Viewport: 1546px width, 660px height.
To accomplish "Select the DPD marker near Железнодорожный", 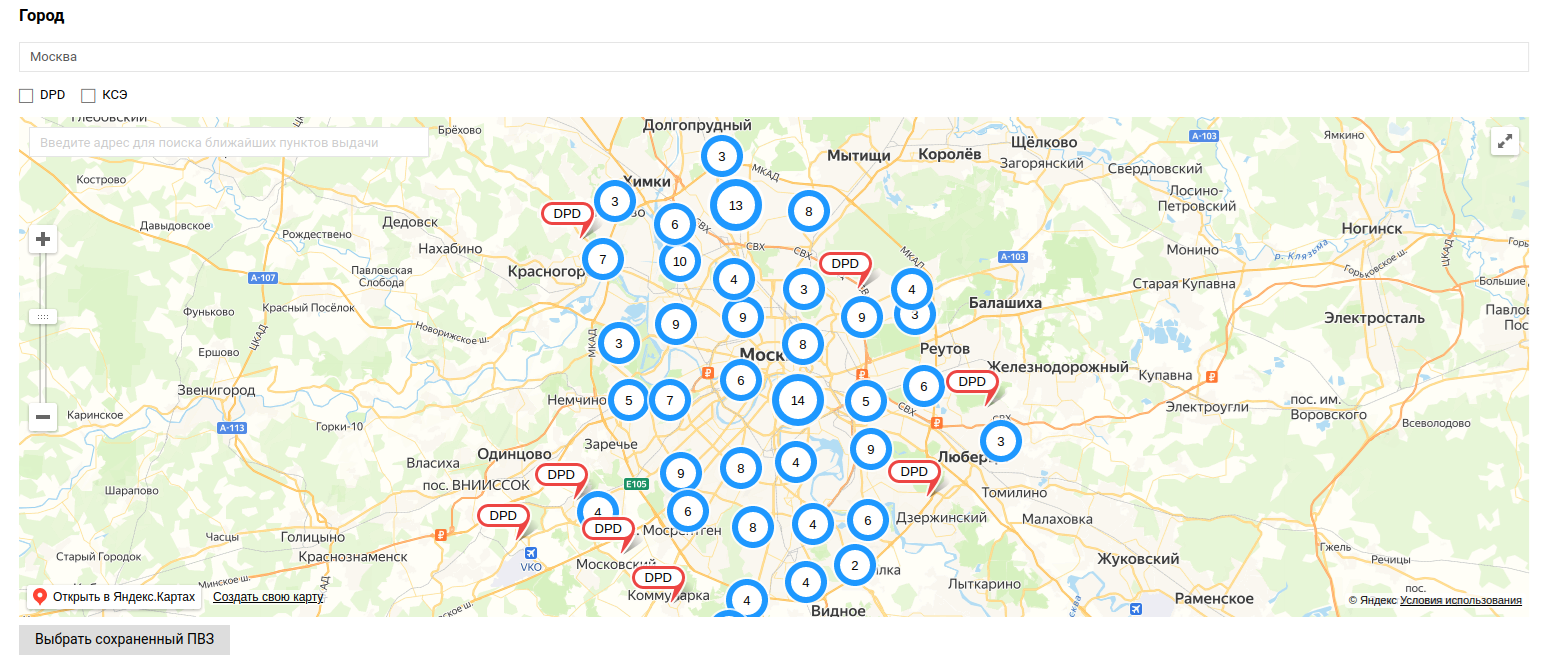I will [x=973, y=383].
